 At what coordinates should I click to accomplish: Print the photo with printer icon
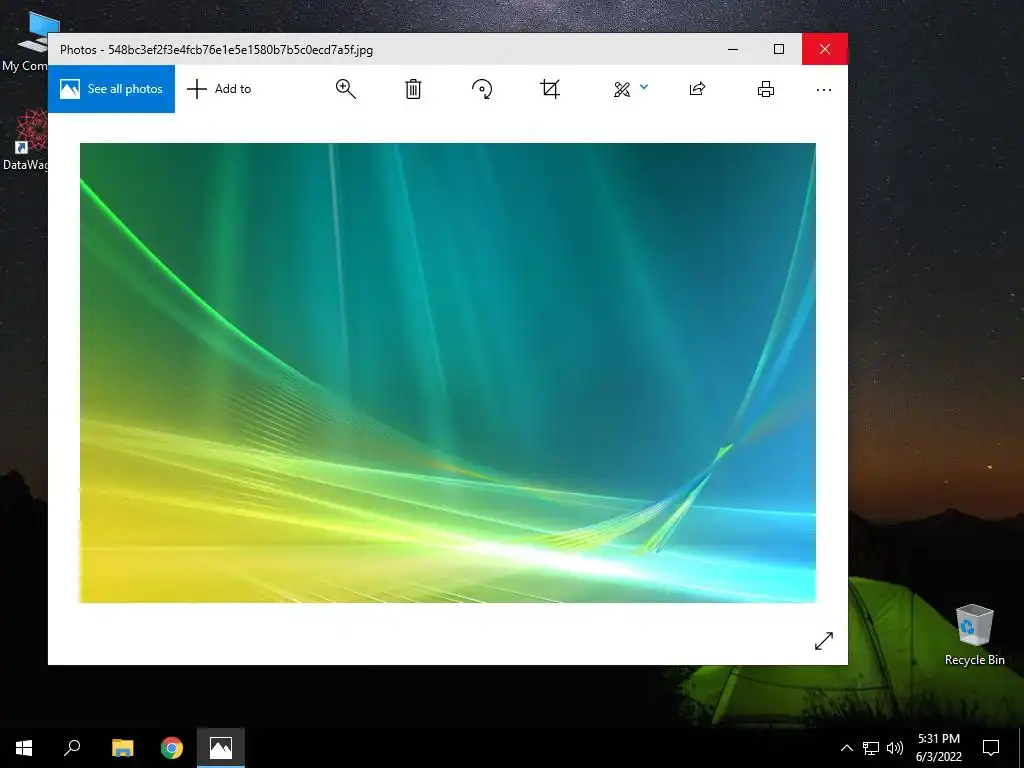[x=766, y=89]
